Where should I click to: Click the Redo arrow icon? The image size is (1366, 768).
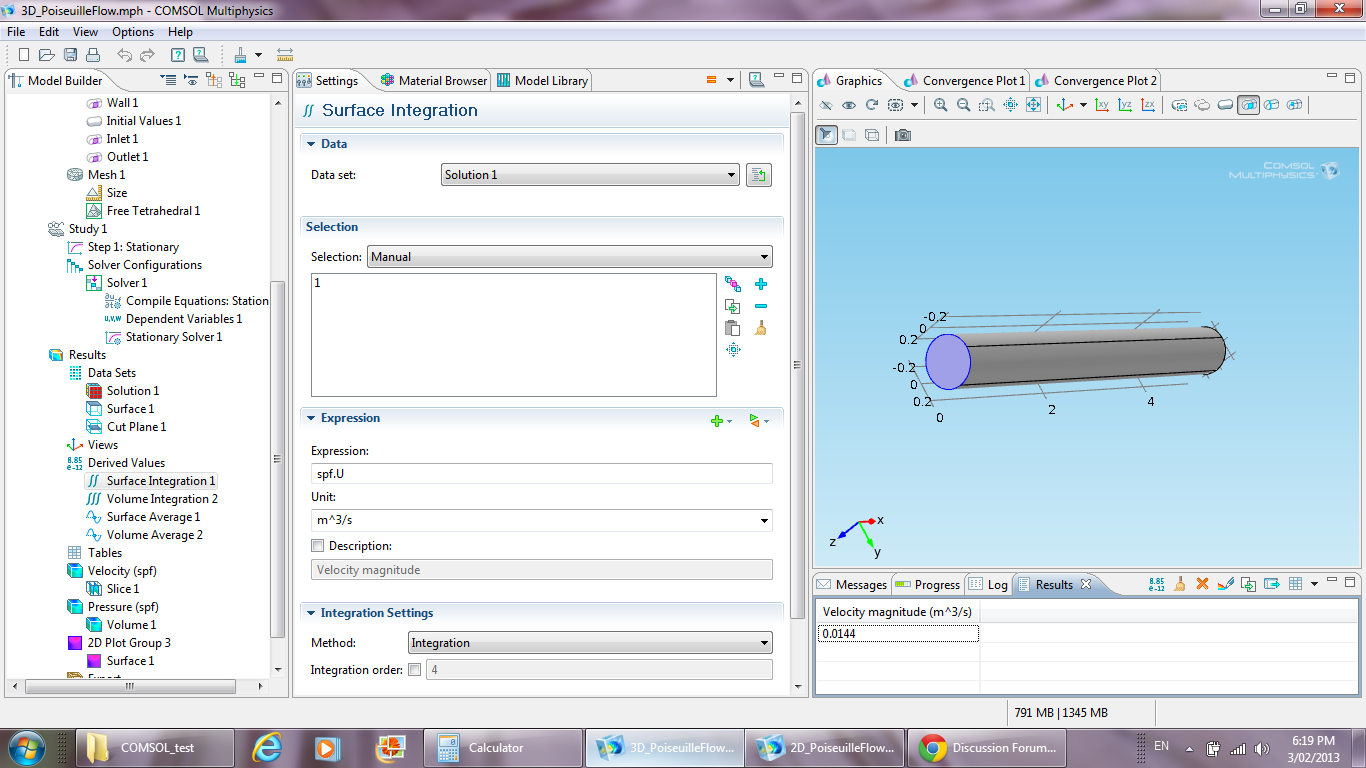(147, 55)
